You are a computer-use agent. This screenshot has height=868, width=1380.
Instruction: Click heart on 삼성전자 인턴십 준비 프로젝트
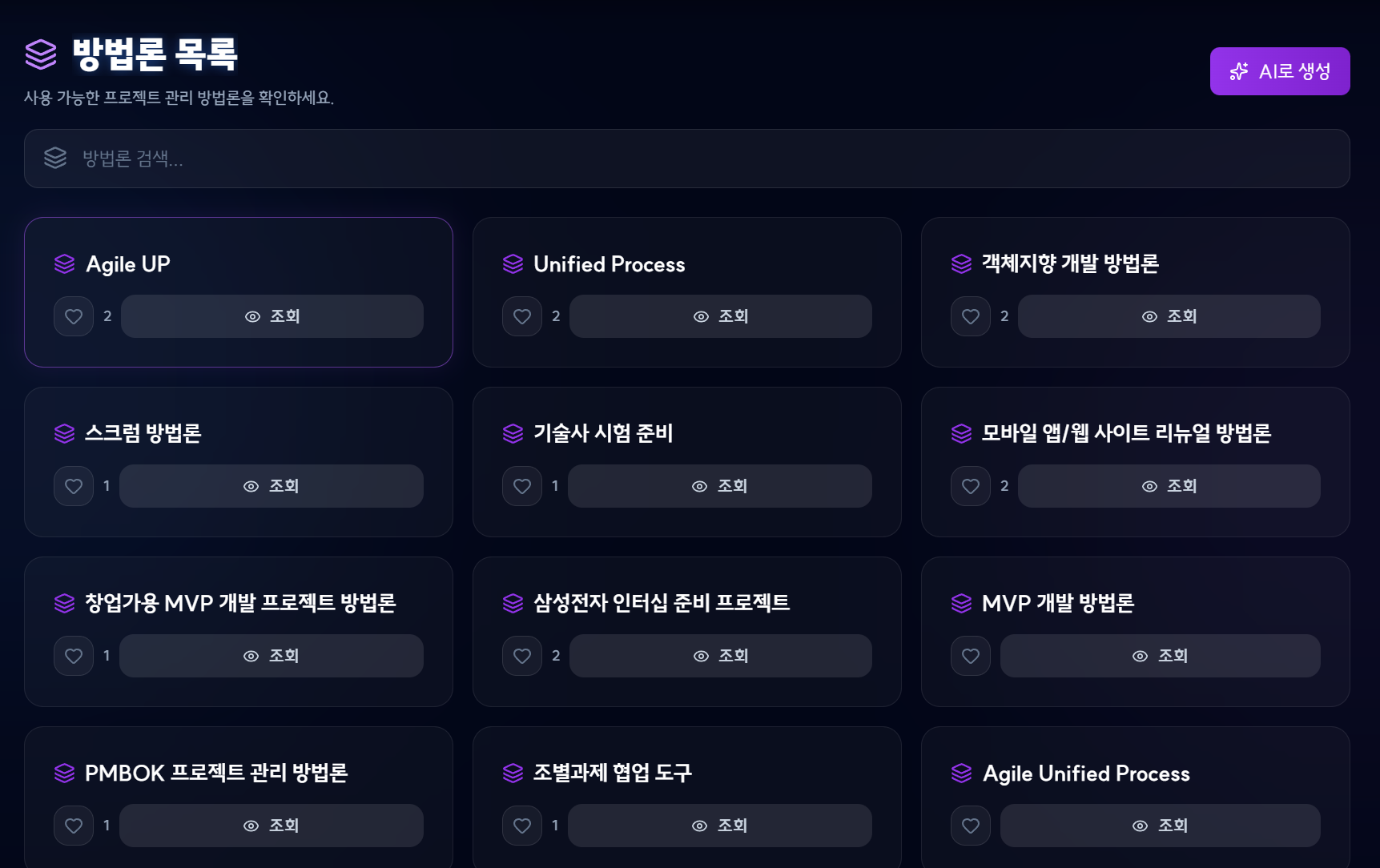[x=522, y=656]
